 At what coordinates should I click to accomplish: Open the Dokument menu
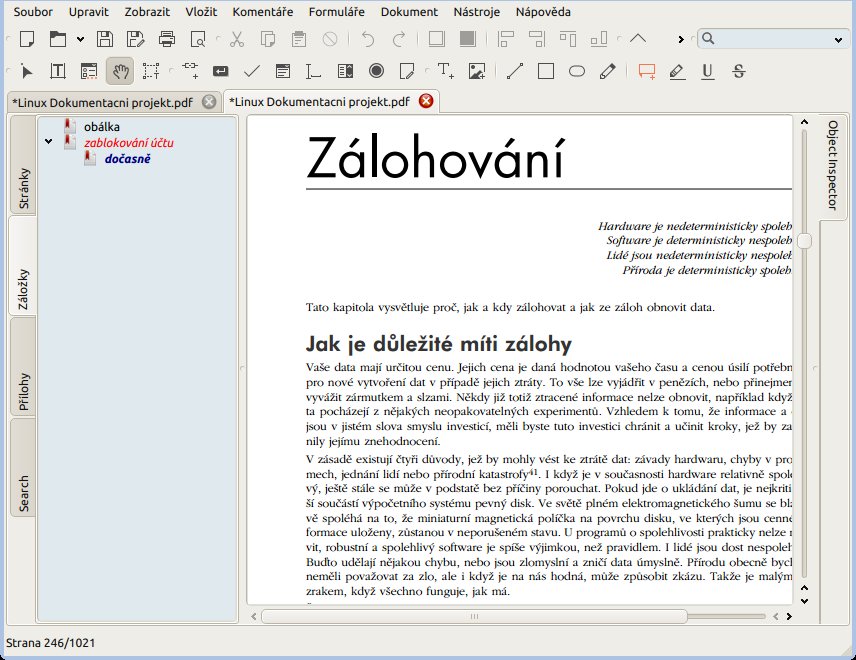409,11
